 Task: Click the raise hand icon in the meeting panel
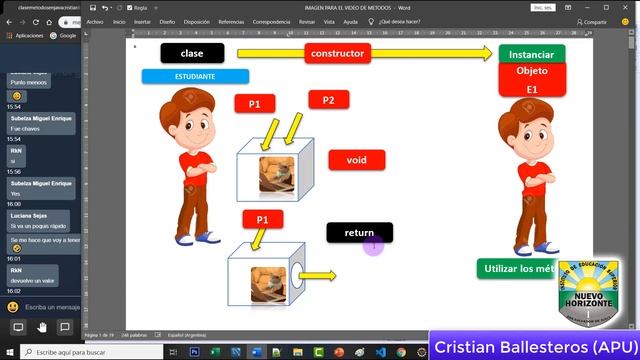pyautogui.click(x=42, y=327)
